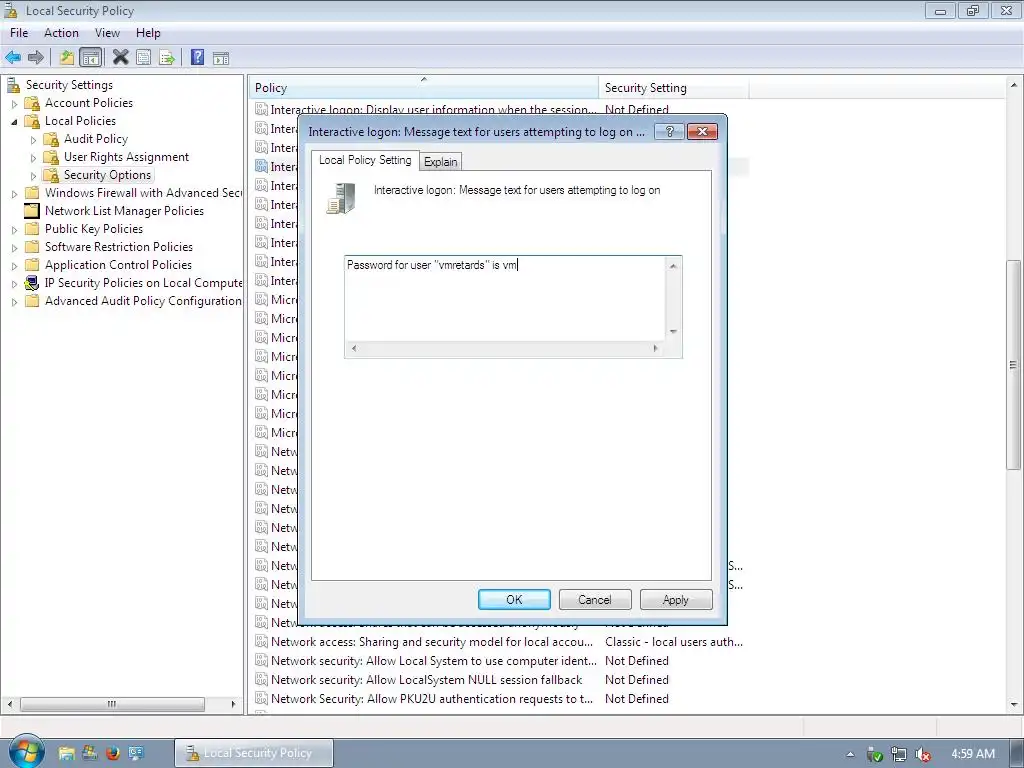Screen dimensions: 1024x768
Task: Click the Delete X toolbar icon
Action: point(121,57)
